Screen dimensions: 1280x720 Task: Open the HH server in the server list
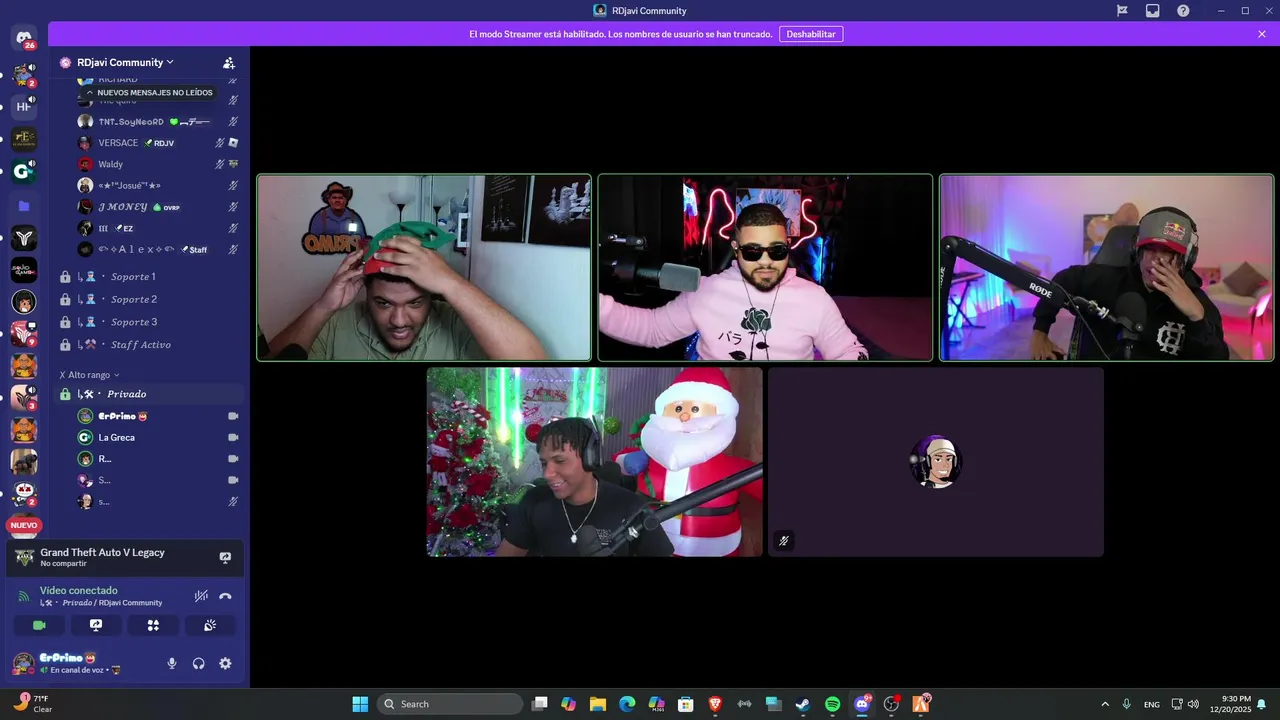coord(24,106)
